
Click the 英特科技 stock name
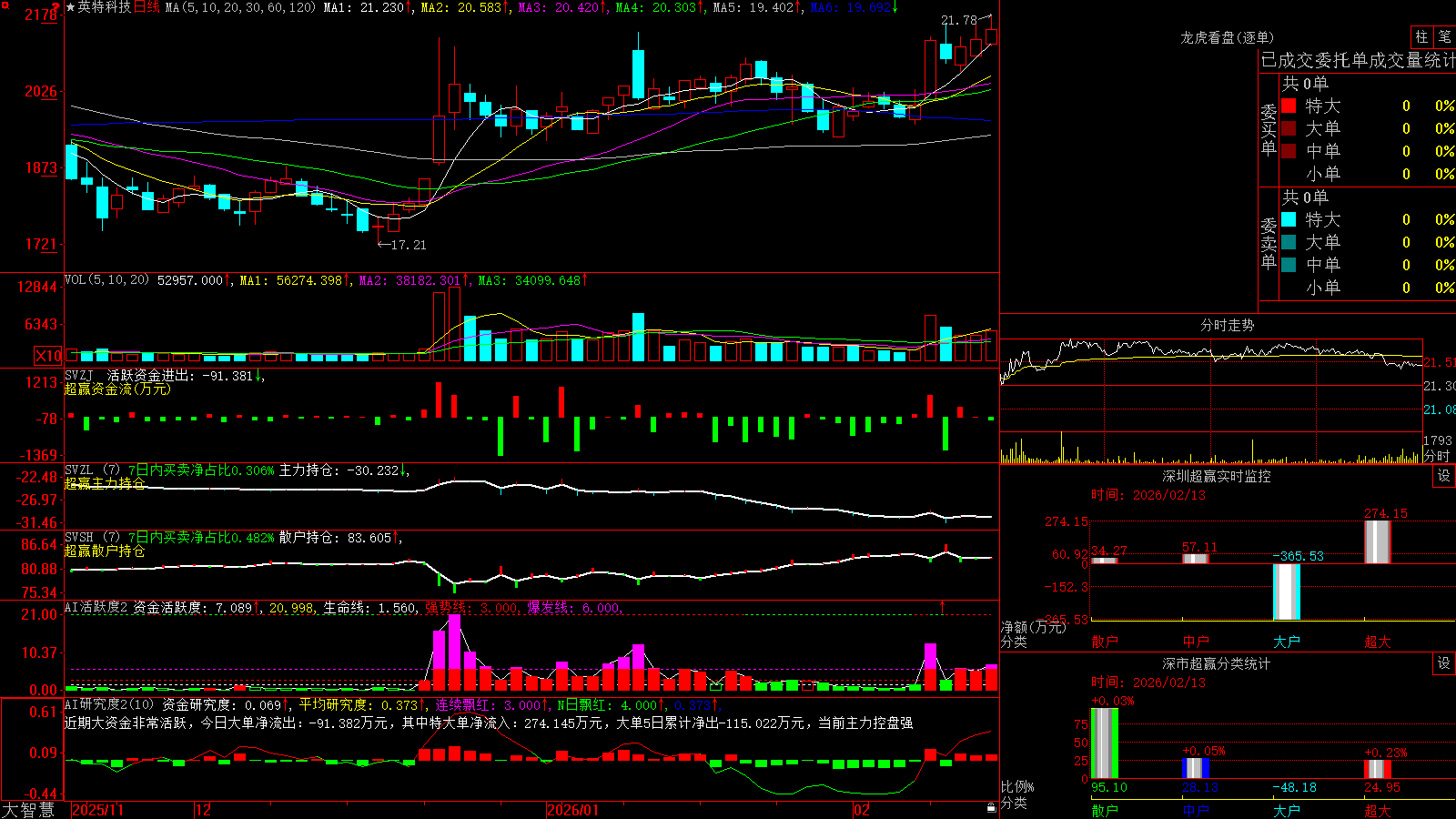click(x=105, y=7)
